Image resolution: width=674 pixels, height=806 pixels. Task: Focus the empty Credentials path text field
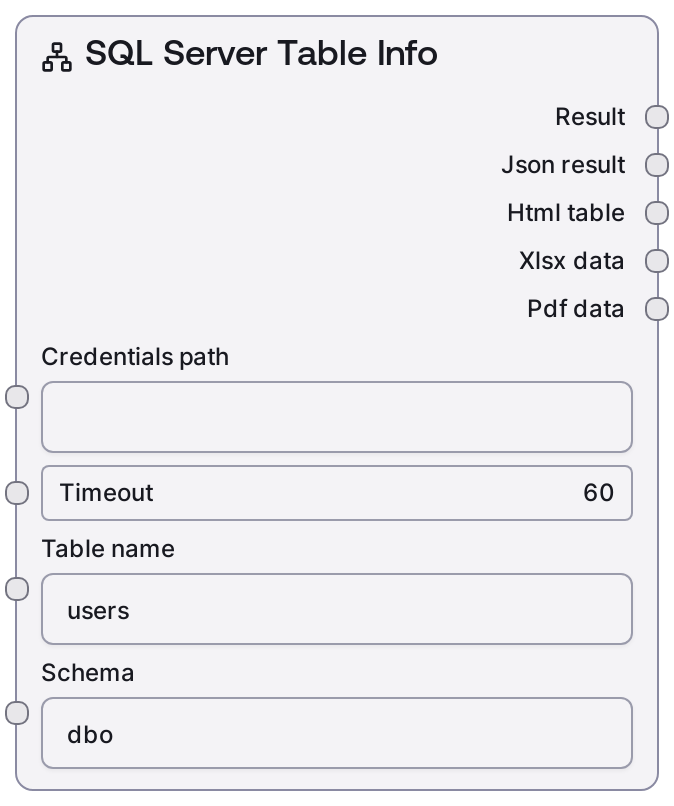pyautogui.click(x=336, y=417)
